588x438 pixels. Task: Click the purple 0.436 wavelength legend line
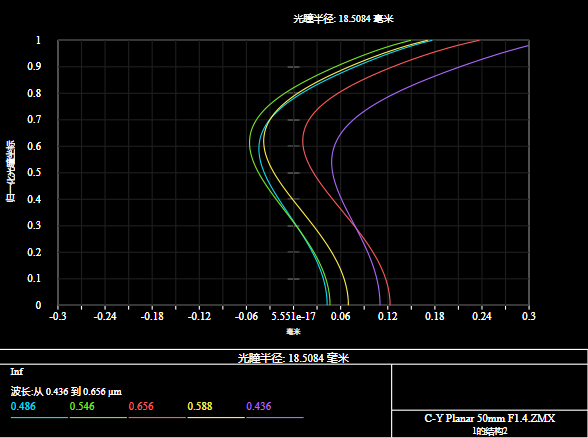coord(275,417)
